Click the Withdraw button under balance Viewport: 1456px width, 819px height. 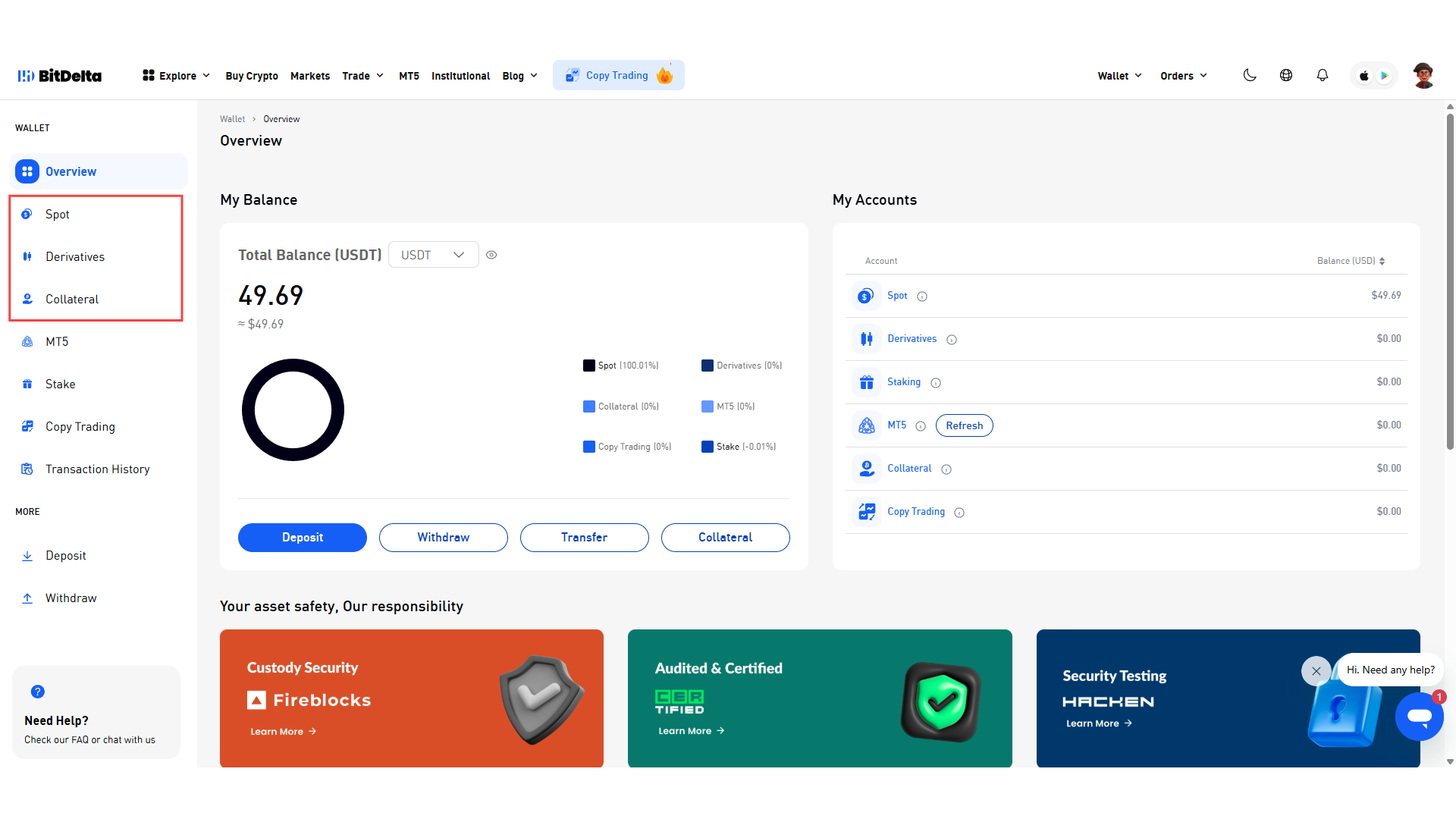point(444,538)
